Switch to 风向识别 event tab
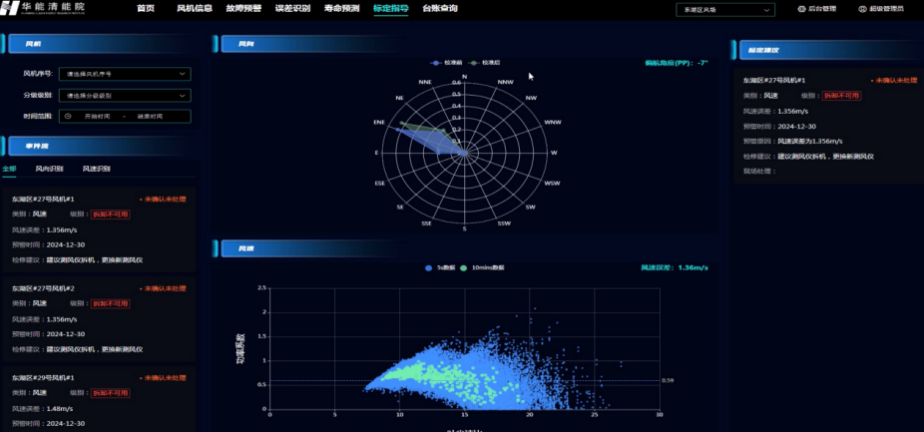 pyautogui.click(x=49, y=169)
